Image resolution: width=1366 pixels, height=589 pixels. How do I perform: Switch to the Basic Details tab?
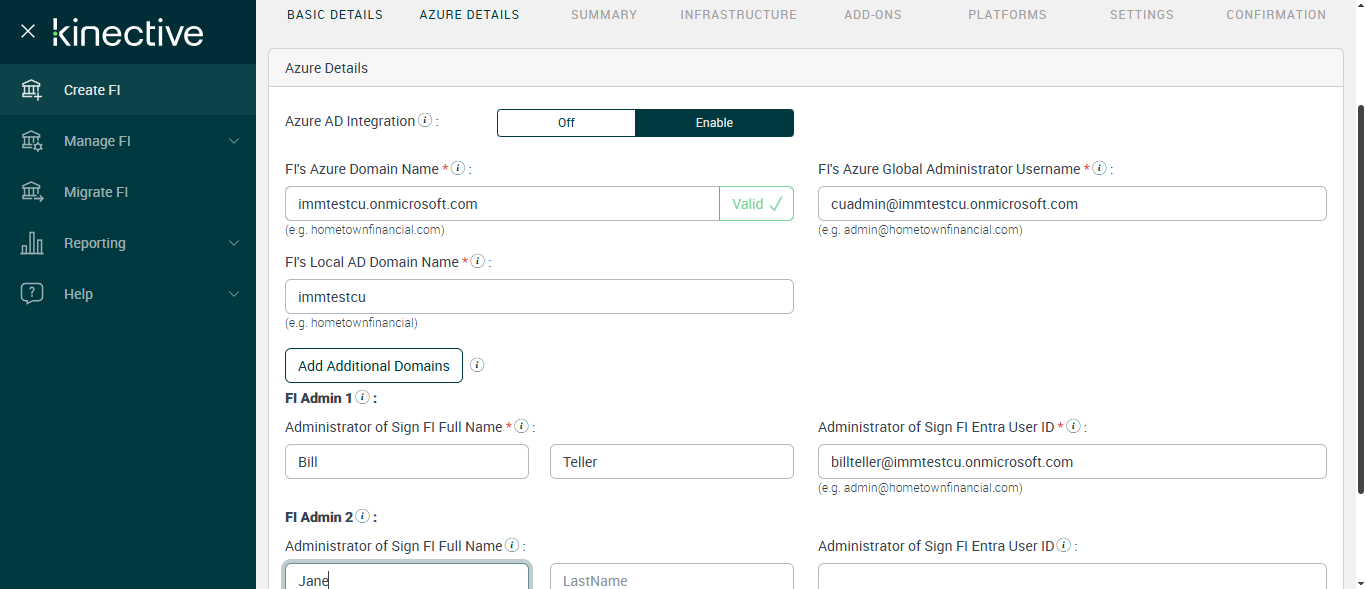334,15
